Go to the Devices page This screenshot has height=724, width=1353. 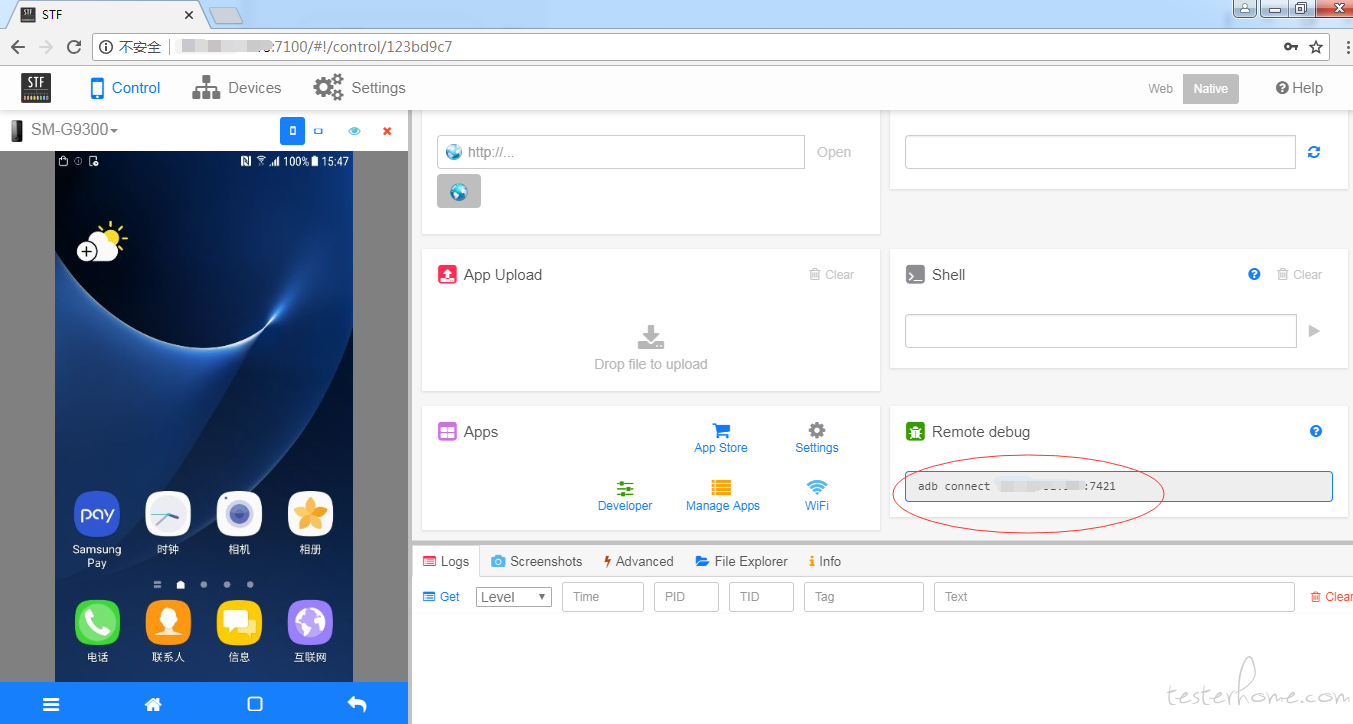pos(237,88)
